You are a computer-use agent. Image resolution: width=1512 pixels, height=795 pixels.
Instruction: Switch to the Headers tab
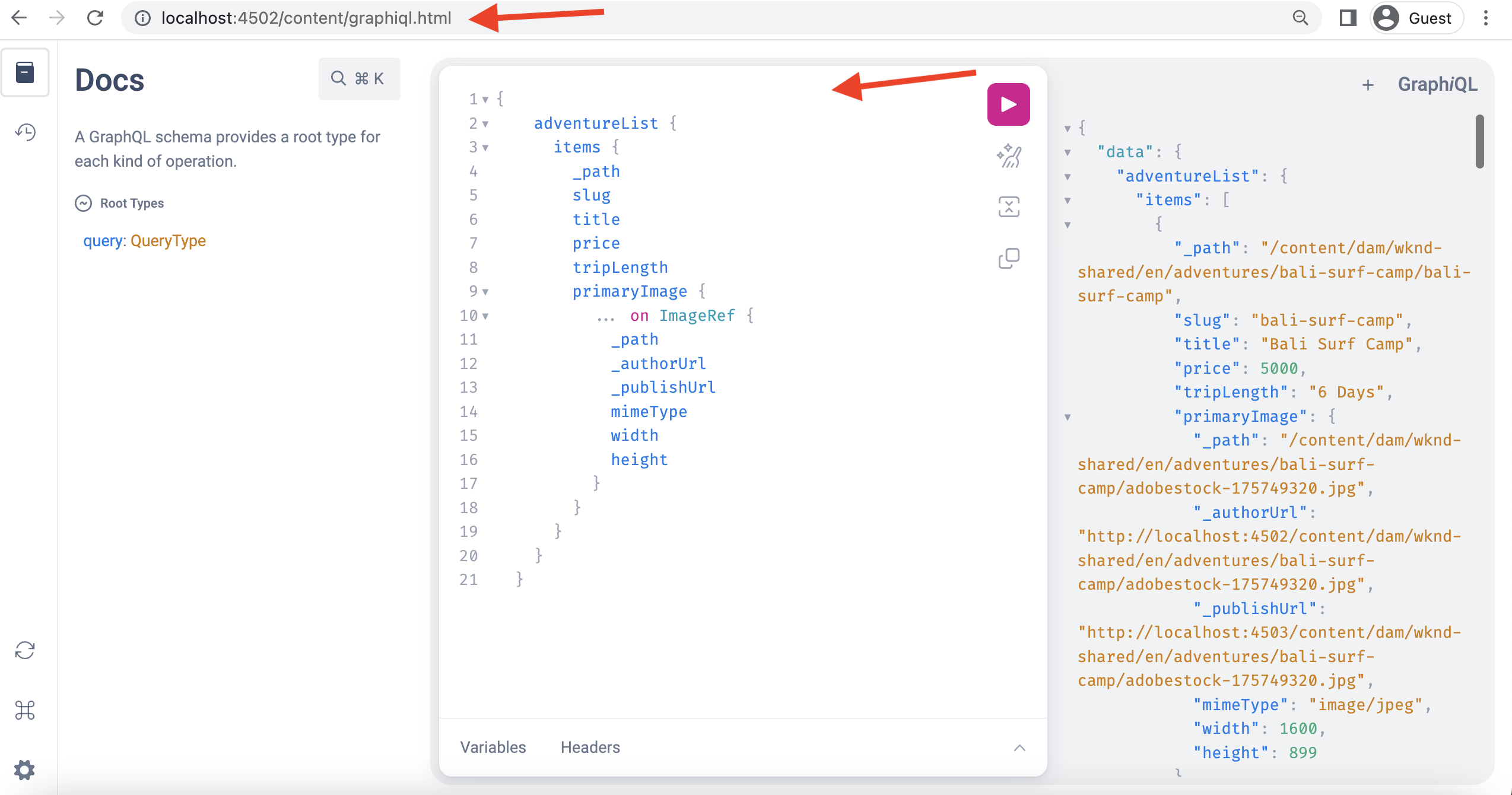(x=590, y=748)
